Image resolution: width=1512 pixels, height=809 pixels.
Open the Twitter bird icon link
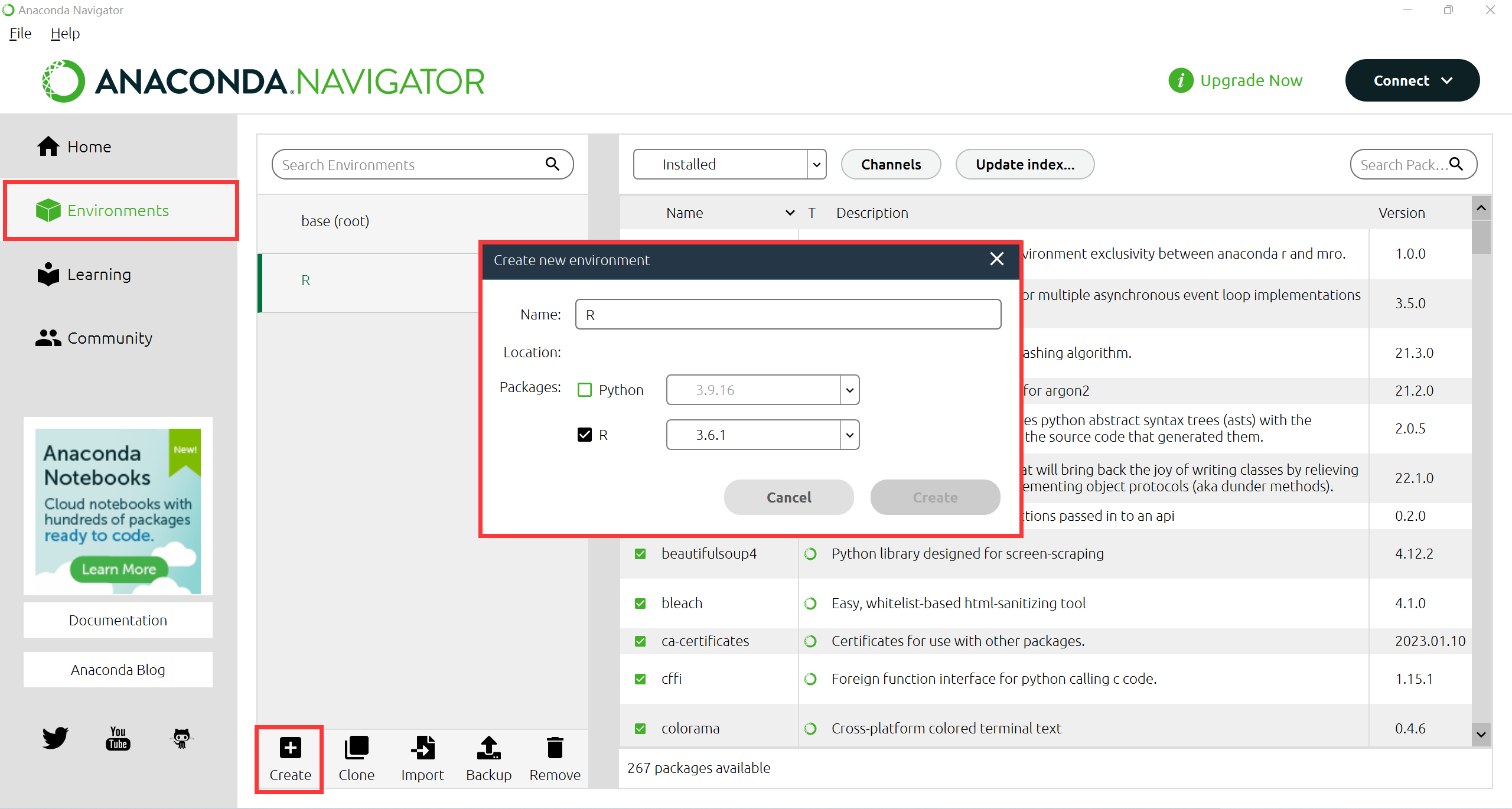coord(55,738)
